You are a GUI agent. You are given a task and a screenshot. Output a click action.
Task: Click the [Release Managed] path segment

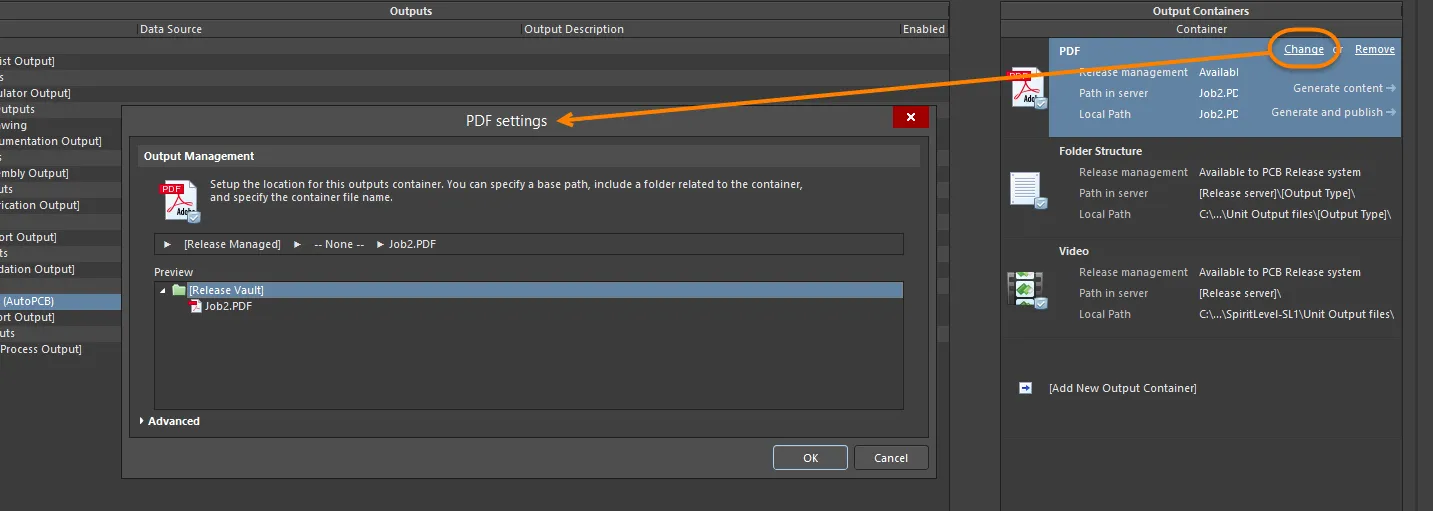click(232, 244)
